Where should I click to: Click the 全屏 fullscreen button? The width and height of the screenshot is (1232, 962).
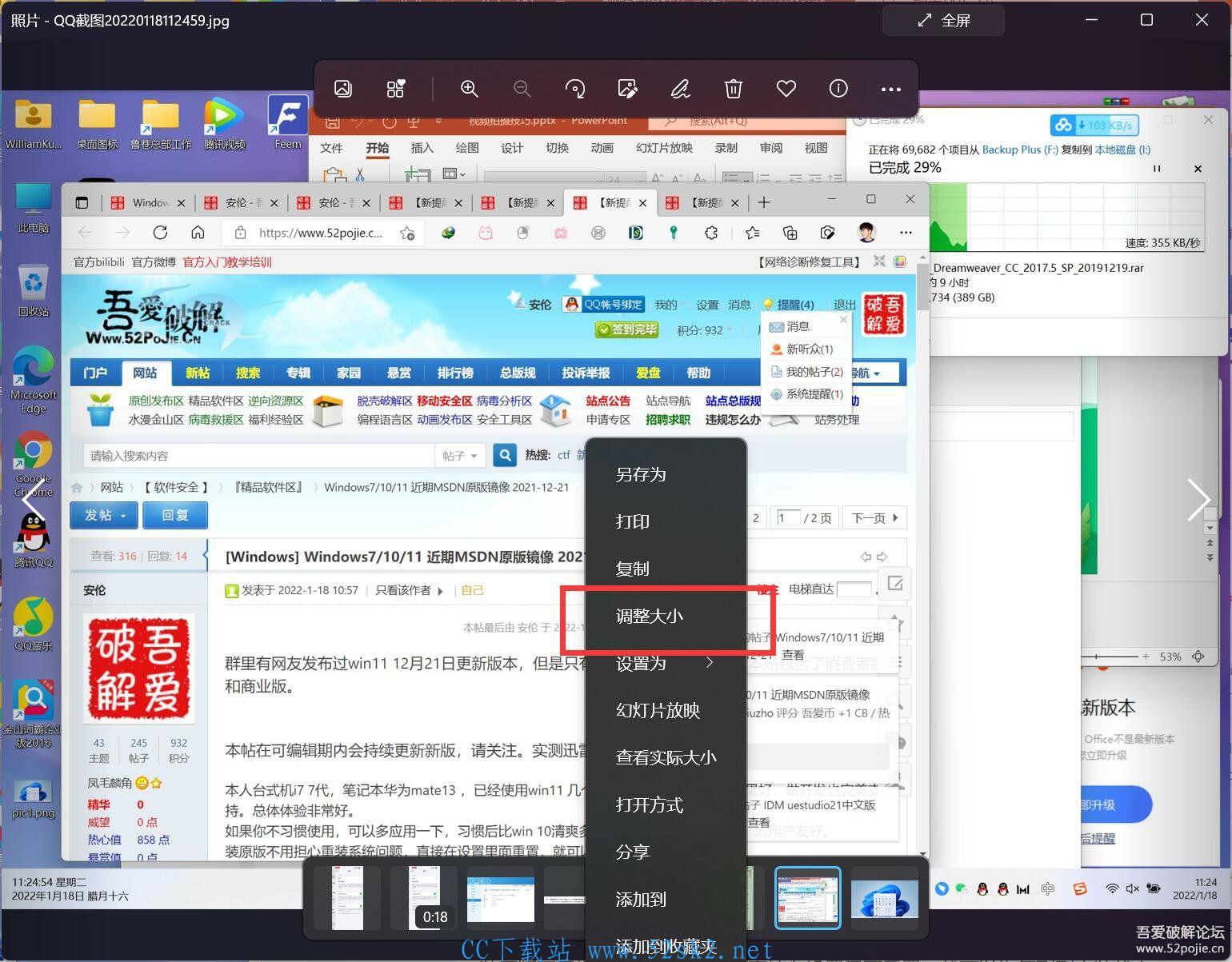point(944,20)
